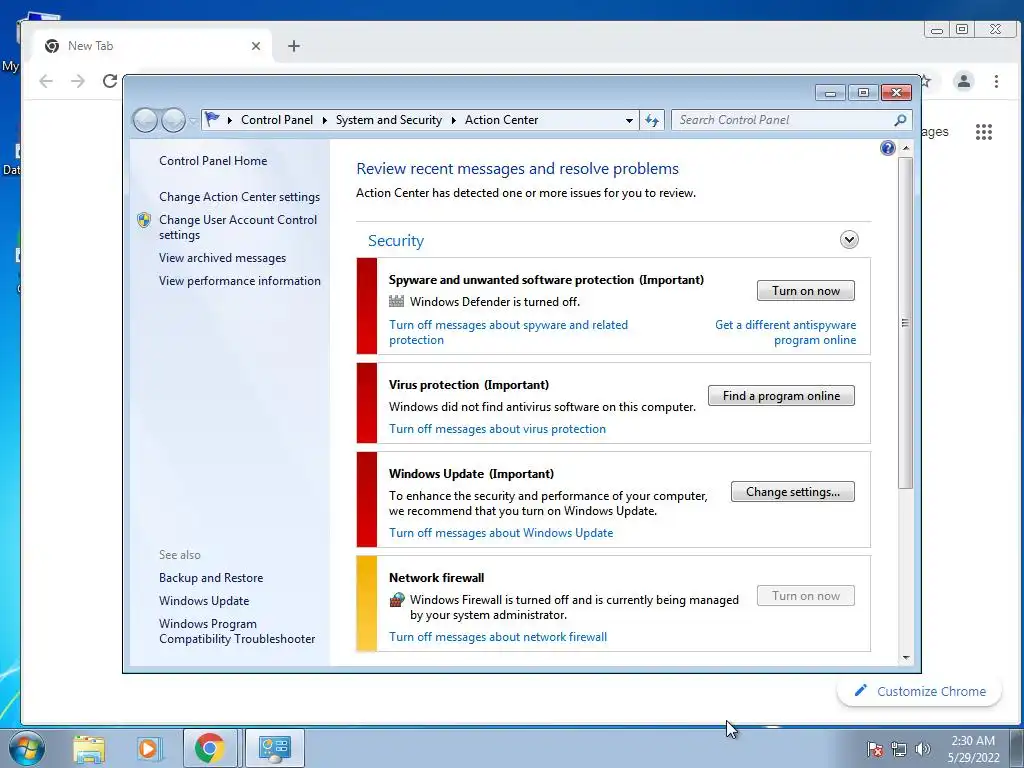This screenshot has height=768, width=1024.
Task: Turn off messages about virus protection
Action: click(x=498, y=429)
